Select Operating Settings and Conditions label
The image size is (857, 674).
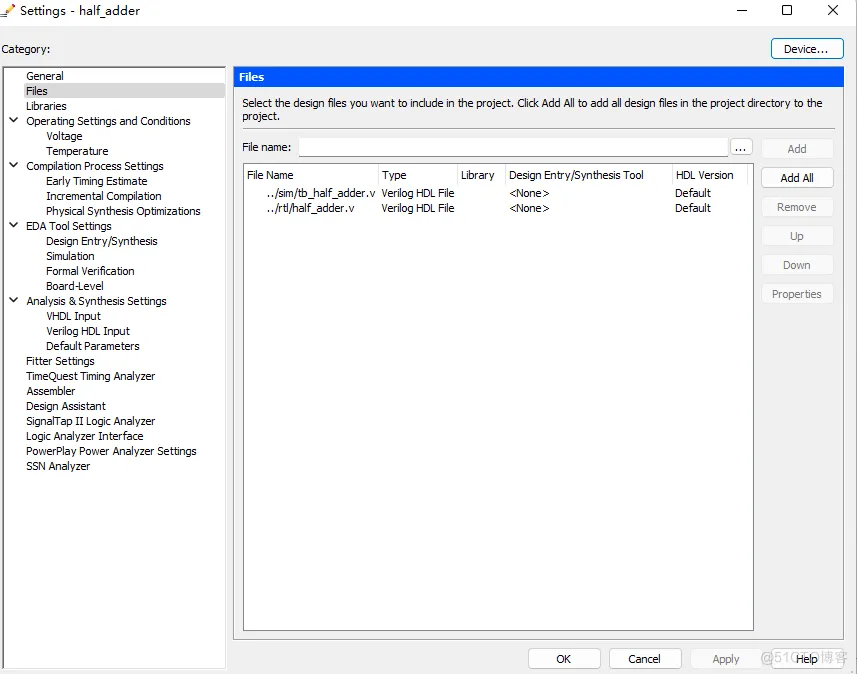pyautogui.click(x=108, y=121)
